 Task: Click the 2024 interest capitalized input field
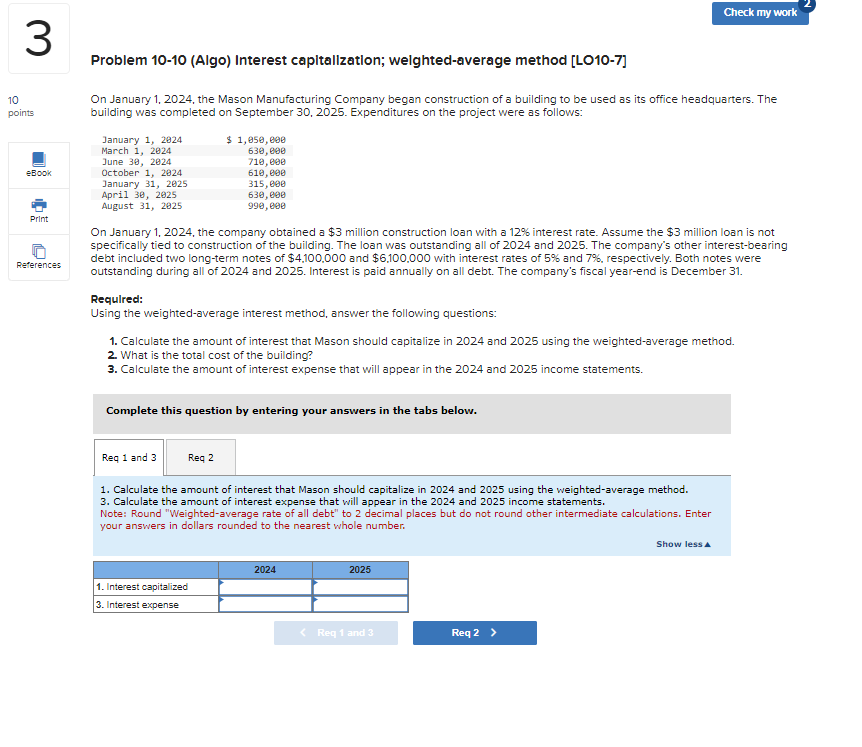(265, 587)
